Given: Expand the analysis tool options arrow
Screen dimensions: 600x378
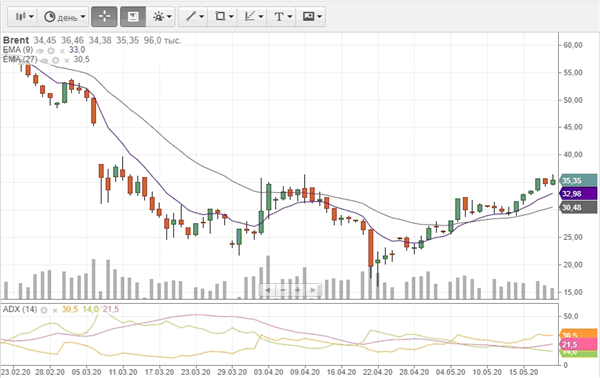Looking at the screenshot, I should (x=261, y=17).
